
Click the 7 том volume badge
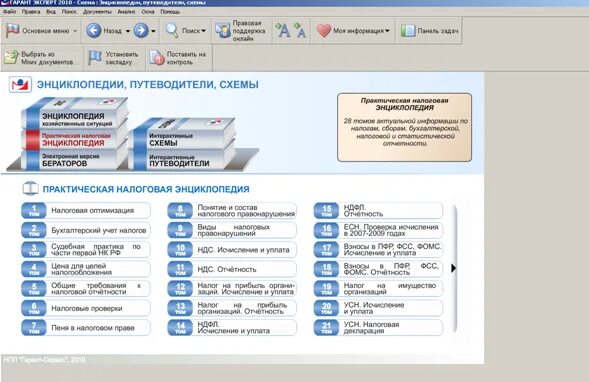tap(34, 328)
